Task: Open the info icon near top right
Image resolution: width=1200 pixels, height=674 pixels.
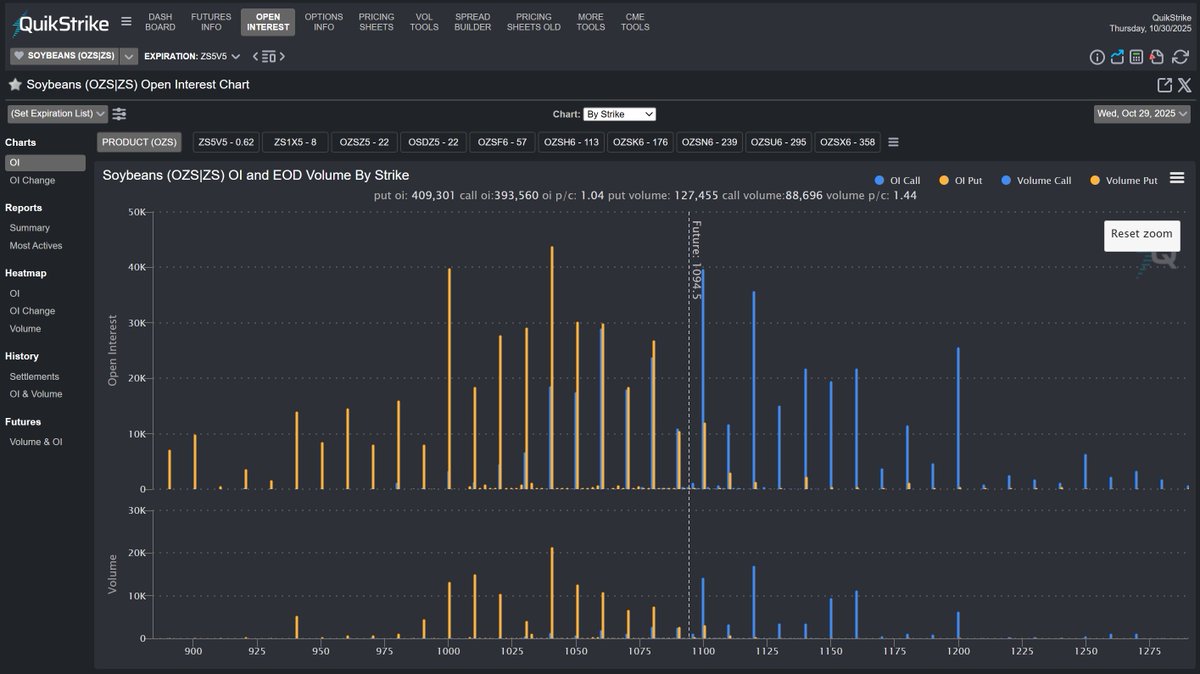Action: click(1097, 57)
